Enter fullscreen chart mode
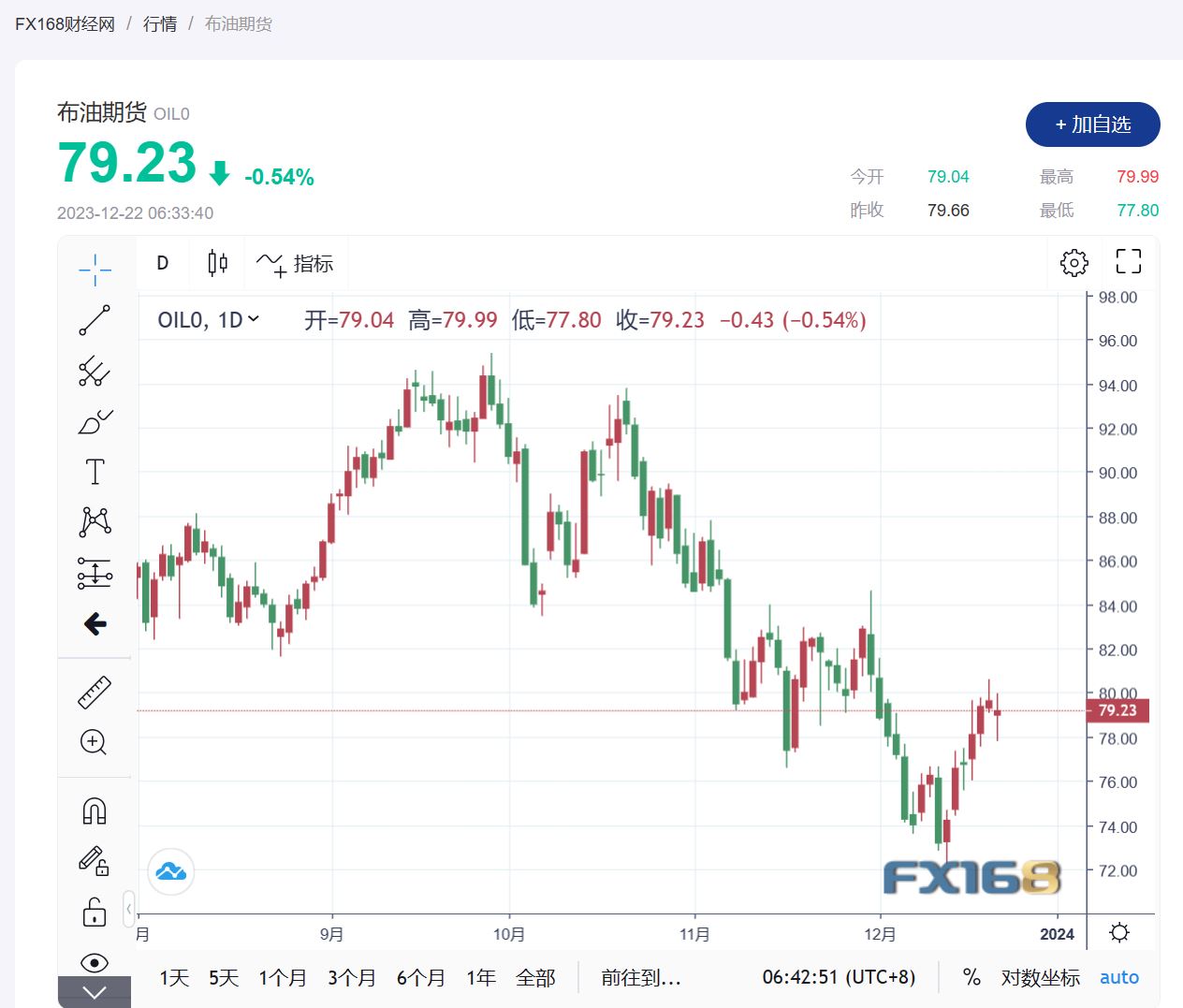1183x1008 pixels. tap(1129, 262)
